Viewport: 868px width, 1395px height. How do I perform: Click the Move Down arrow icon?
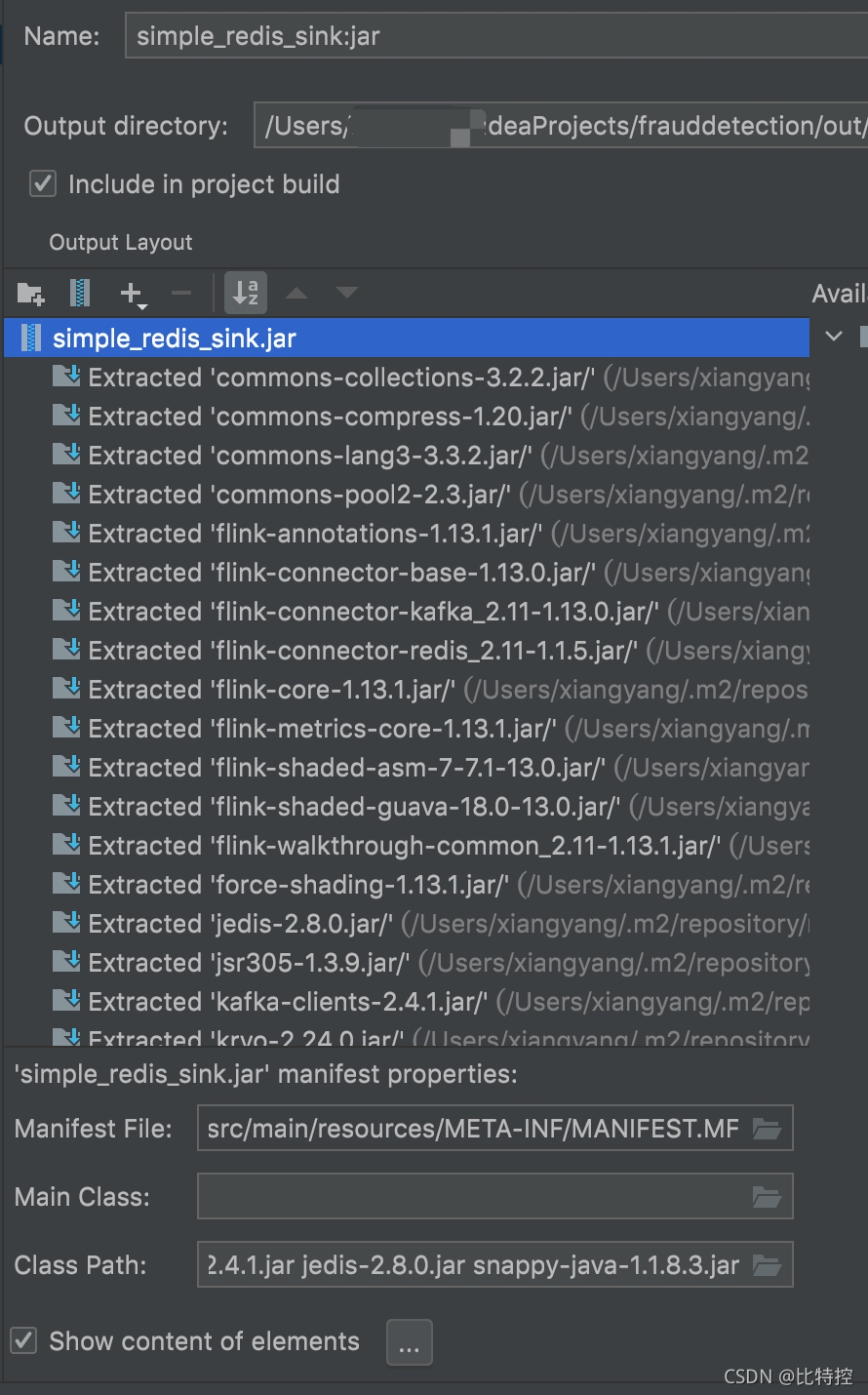(347, 293)
